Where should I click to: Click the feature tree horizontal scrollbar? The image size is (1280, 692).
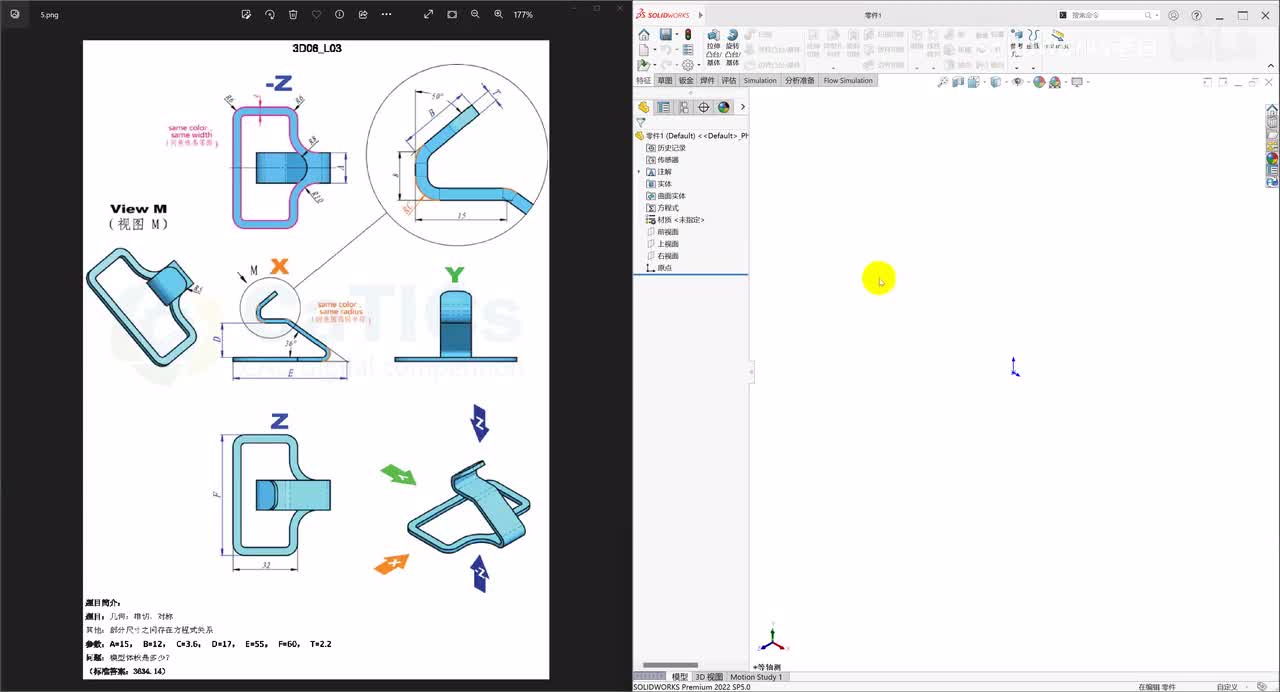[x=670, y=665]
